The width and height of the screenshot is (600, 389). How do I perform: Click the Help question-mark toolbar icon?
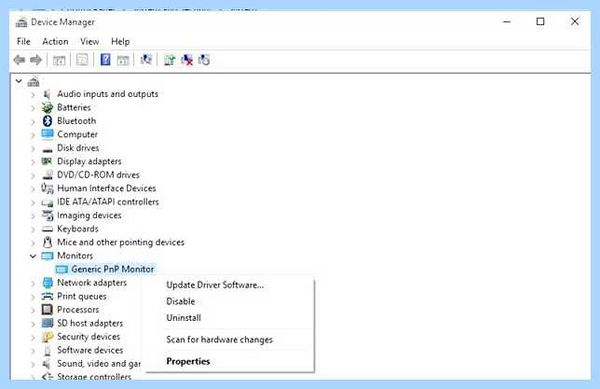pos(105,60)
